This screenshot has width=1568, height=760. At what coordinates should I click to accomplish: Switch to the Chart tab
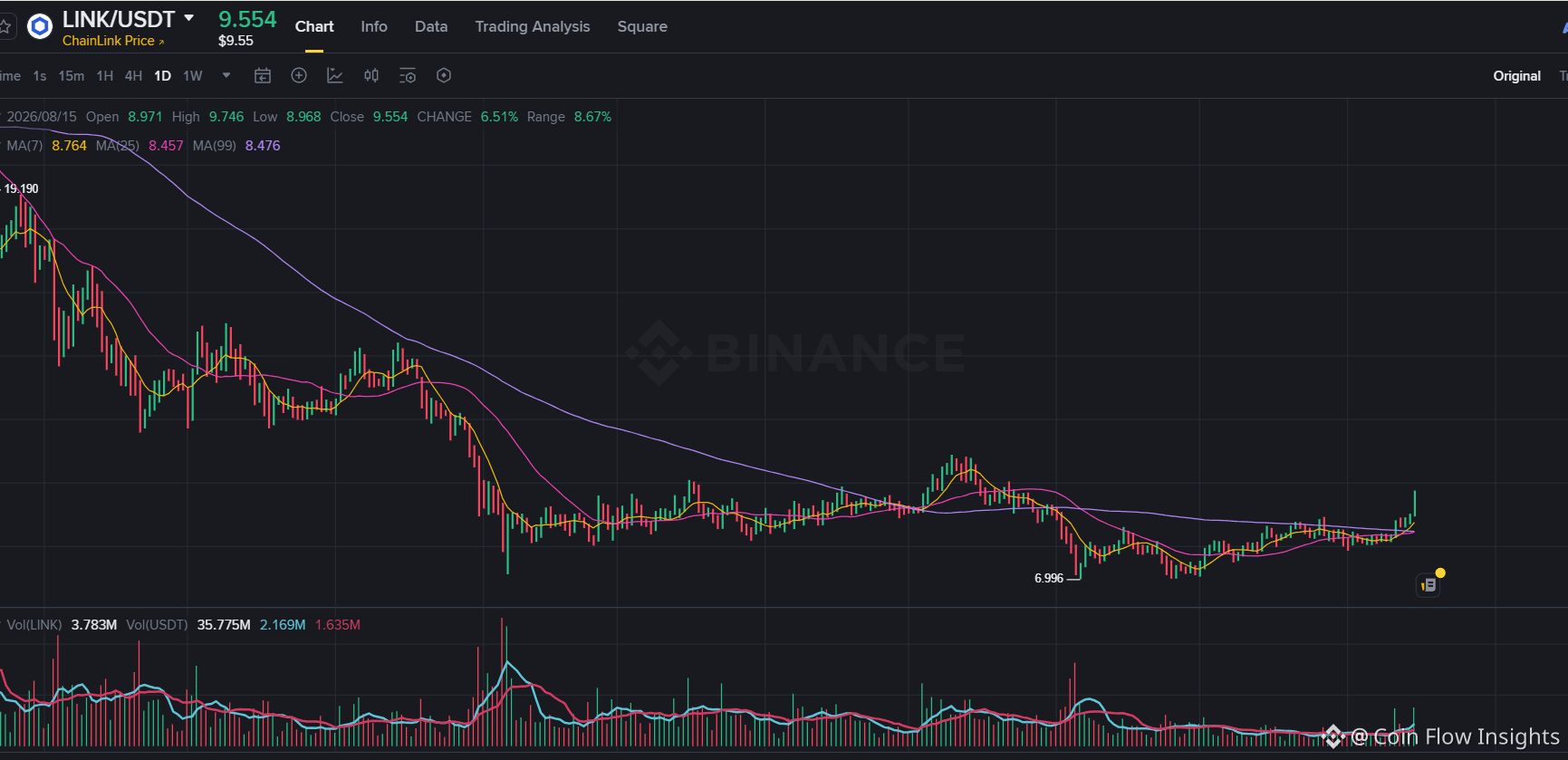(314, 27)
